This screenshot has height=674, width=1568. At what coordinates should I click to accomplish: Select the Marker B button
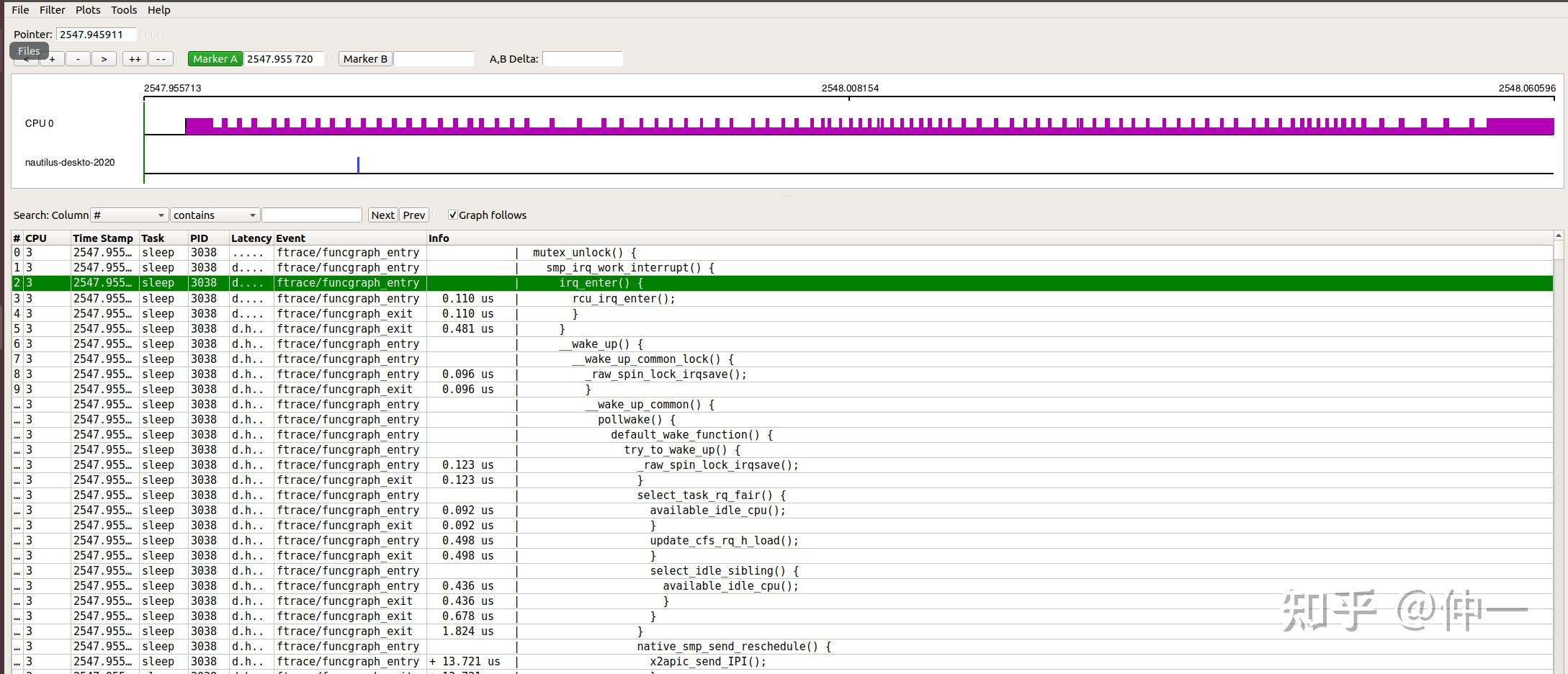point(365,59)
